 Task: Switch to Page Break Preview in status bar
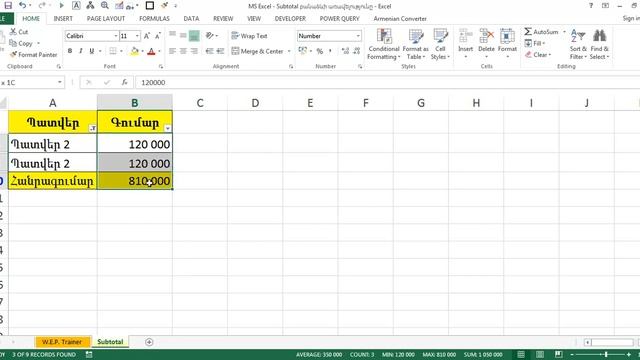[x=558, y=355]
